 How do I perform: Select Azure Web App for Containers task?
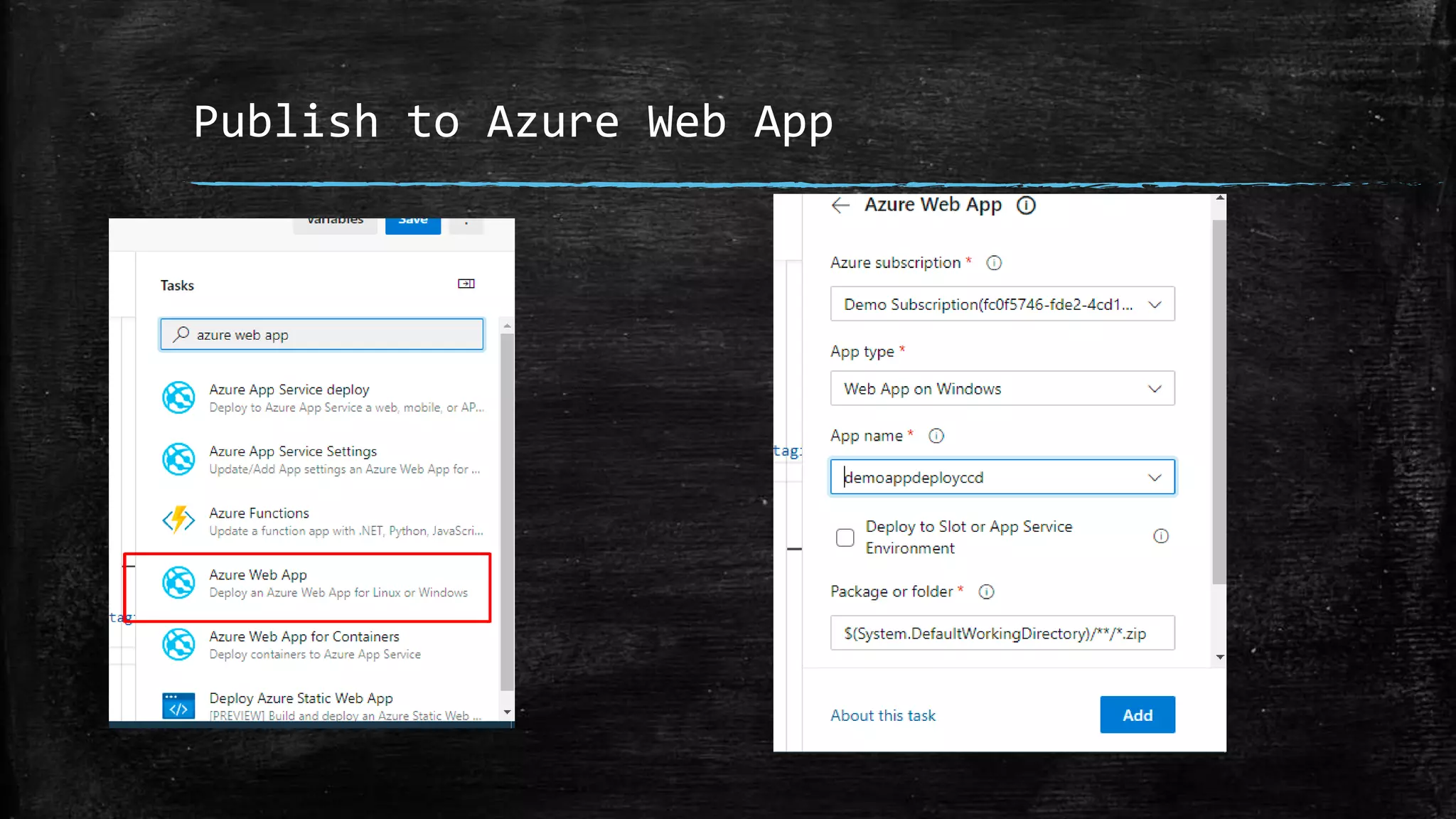tap(322, 644)
